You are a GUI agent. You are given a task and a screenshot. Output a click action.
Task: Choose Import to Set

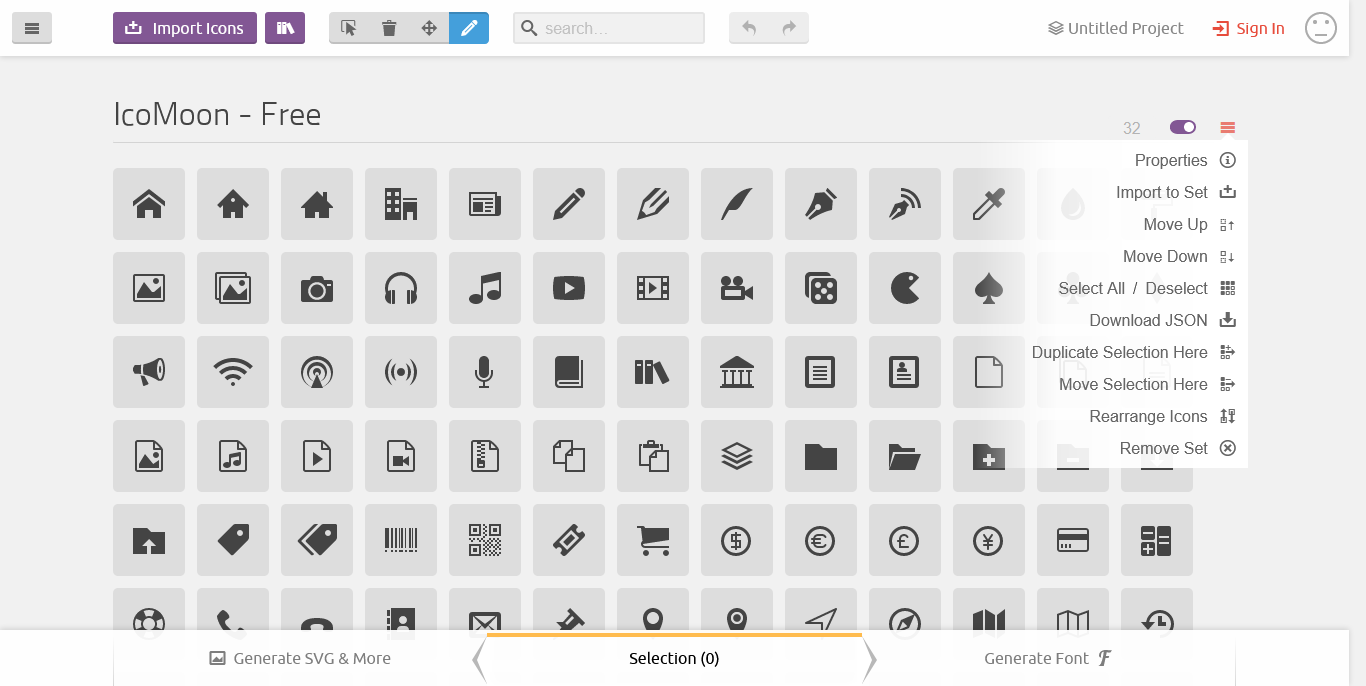(1176, 192)
